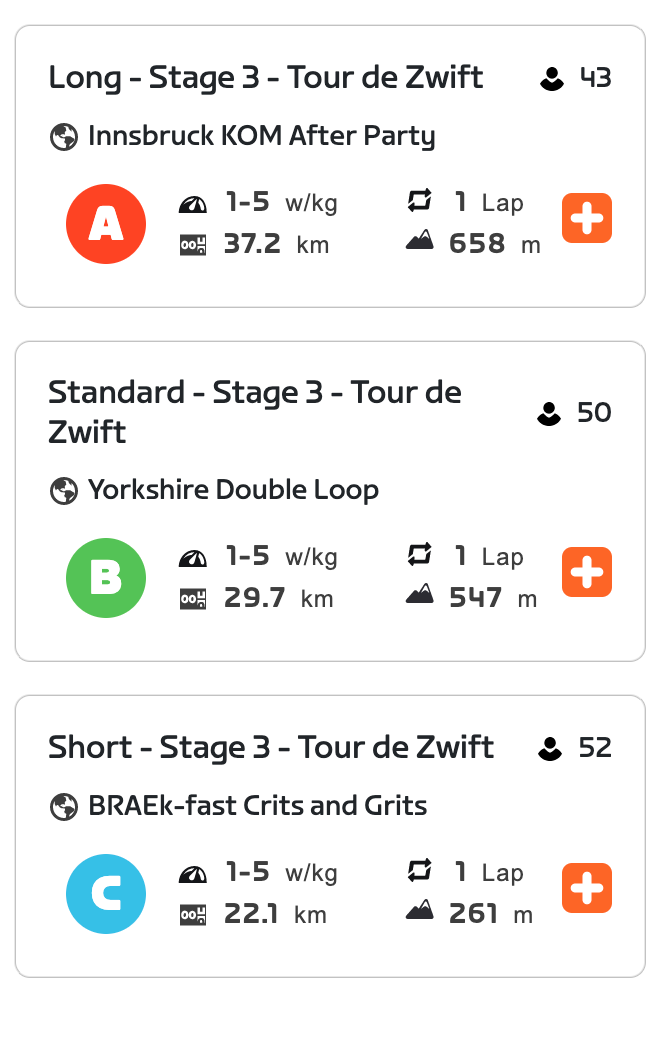
Task: Click the participants icon showing 43 riders
Action: (x=551, y=78)
